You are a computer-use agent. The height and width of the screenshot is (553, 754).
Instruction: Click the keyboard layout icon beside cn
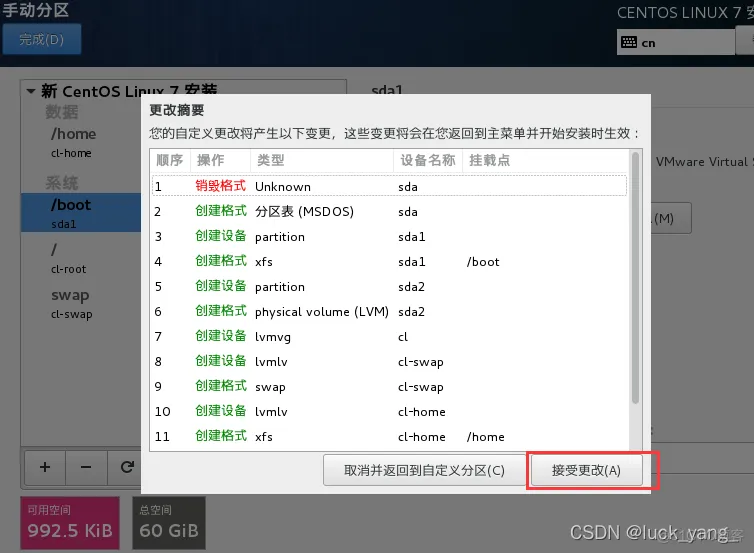tap(629, 42)
